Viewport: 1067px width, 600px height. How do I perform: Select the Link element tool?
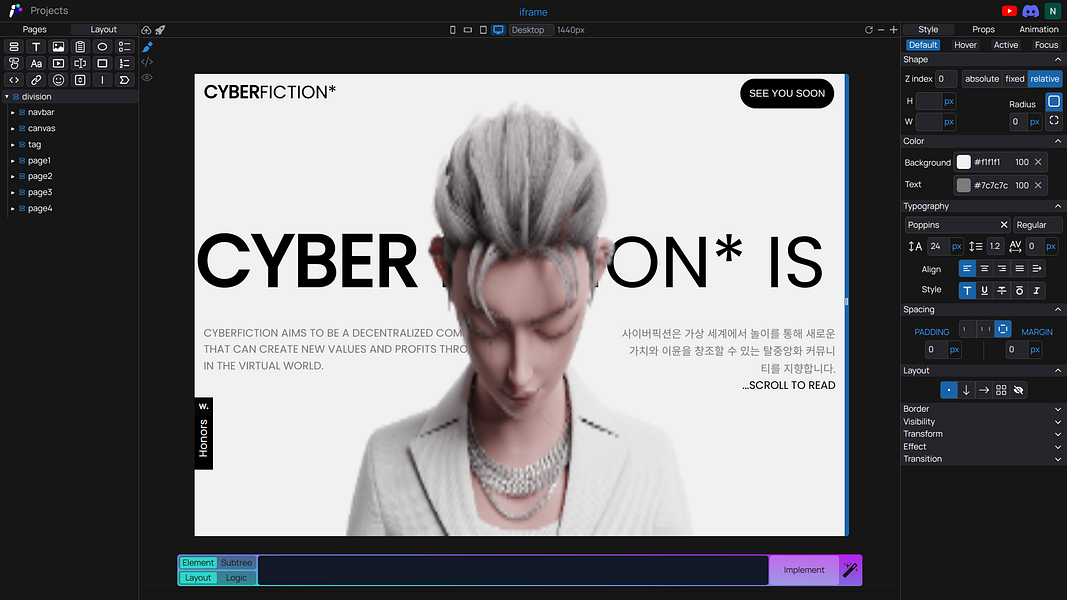(x=35, y=79)
